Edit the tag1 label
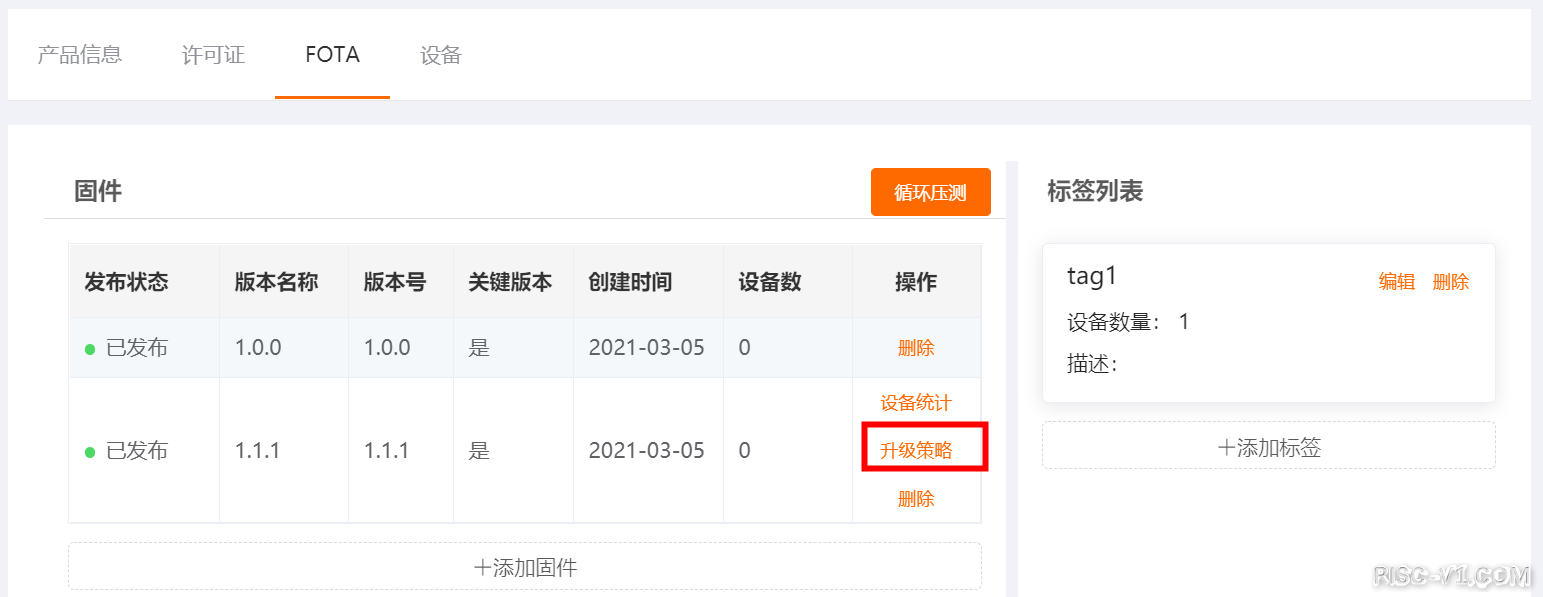The height and width of the screenshot is (597, 1543). [x=1397, y=282]
